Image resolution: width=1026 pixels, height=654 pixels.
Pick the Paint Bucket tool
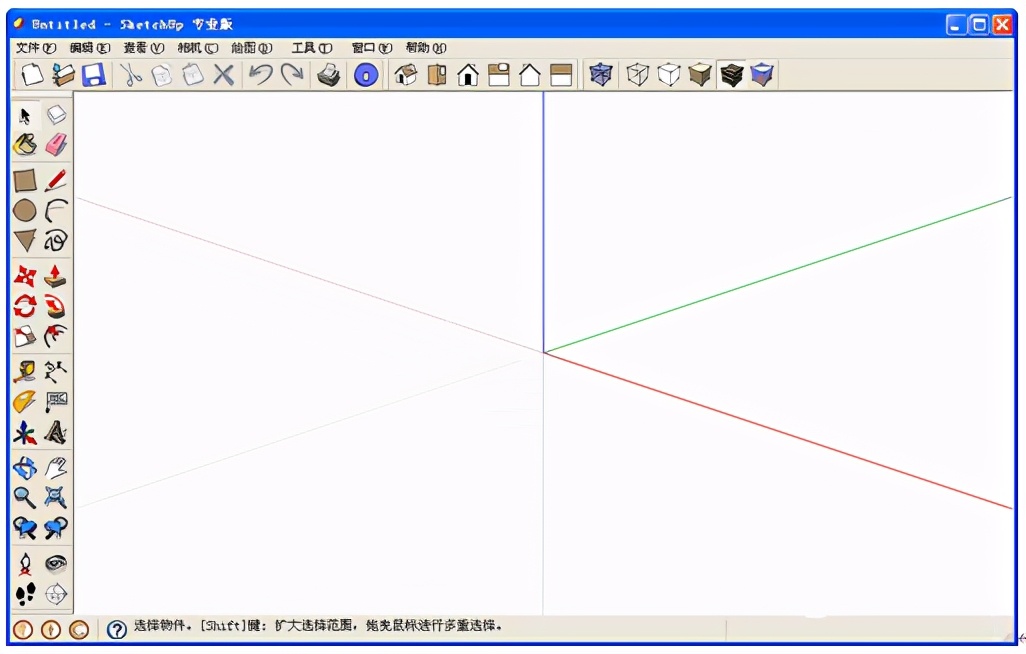(x=25, y=145)
